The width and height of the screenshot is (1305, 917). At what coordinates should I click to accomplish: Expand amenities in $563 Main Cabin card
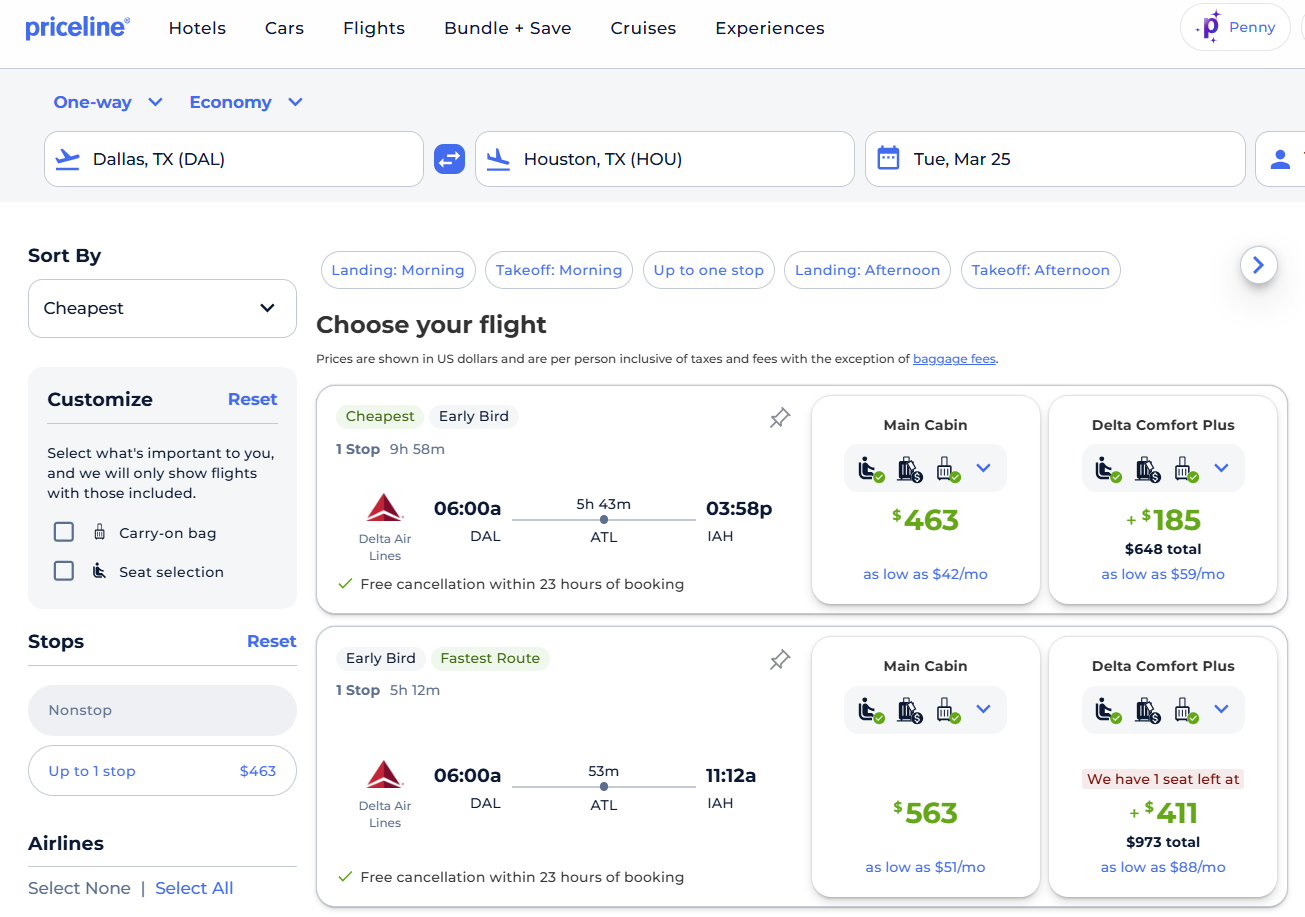[983, 709]
